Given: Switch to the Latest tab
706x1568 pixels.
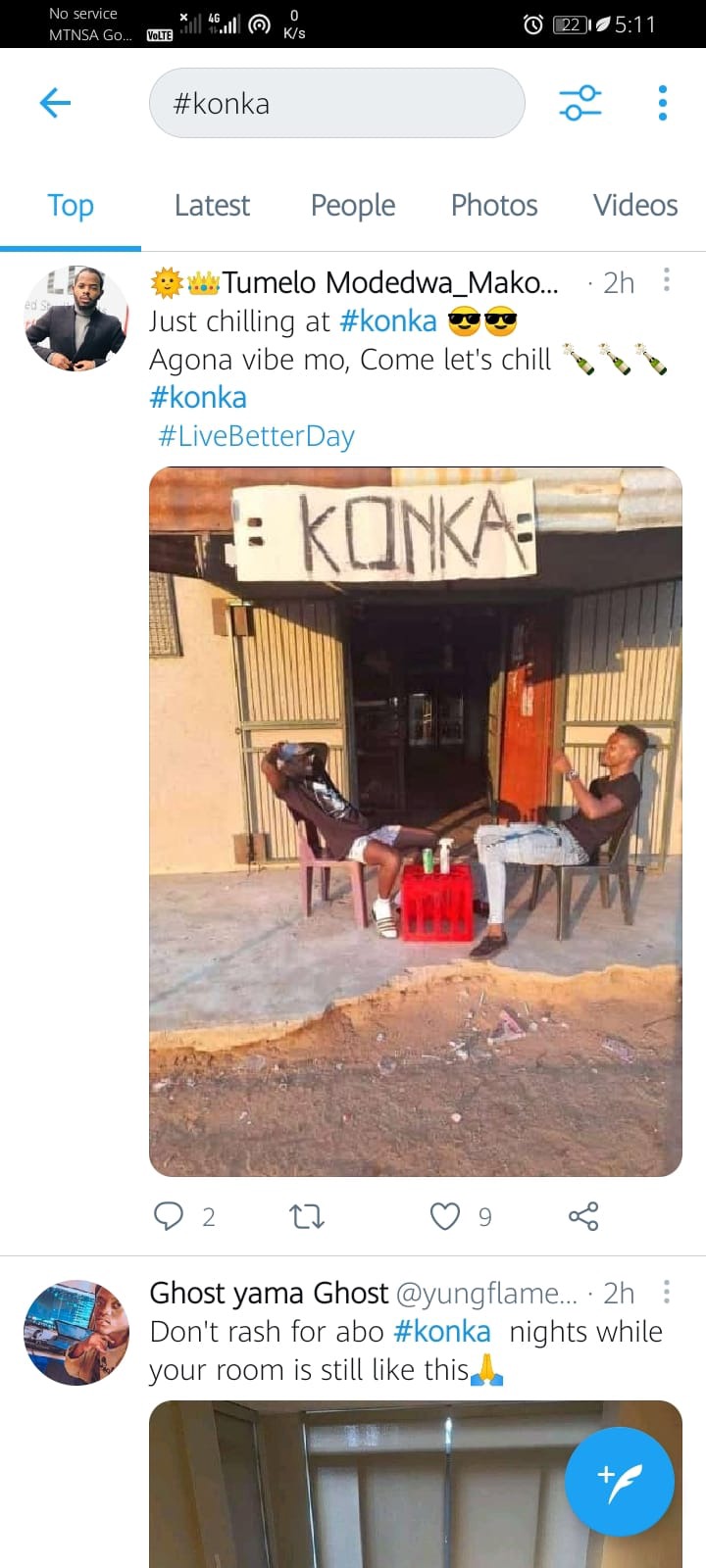Looking at the screenshot, I should (x=212, y=205).
